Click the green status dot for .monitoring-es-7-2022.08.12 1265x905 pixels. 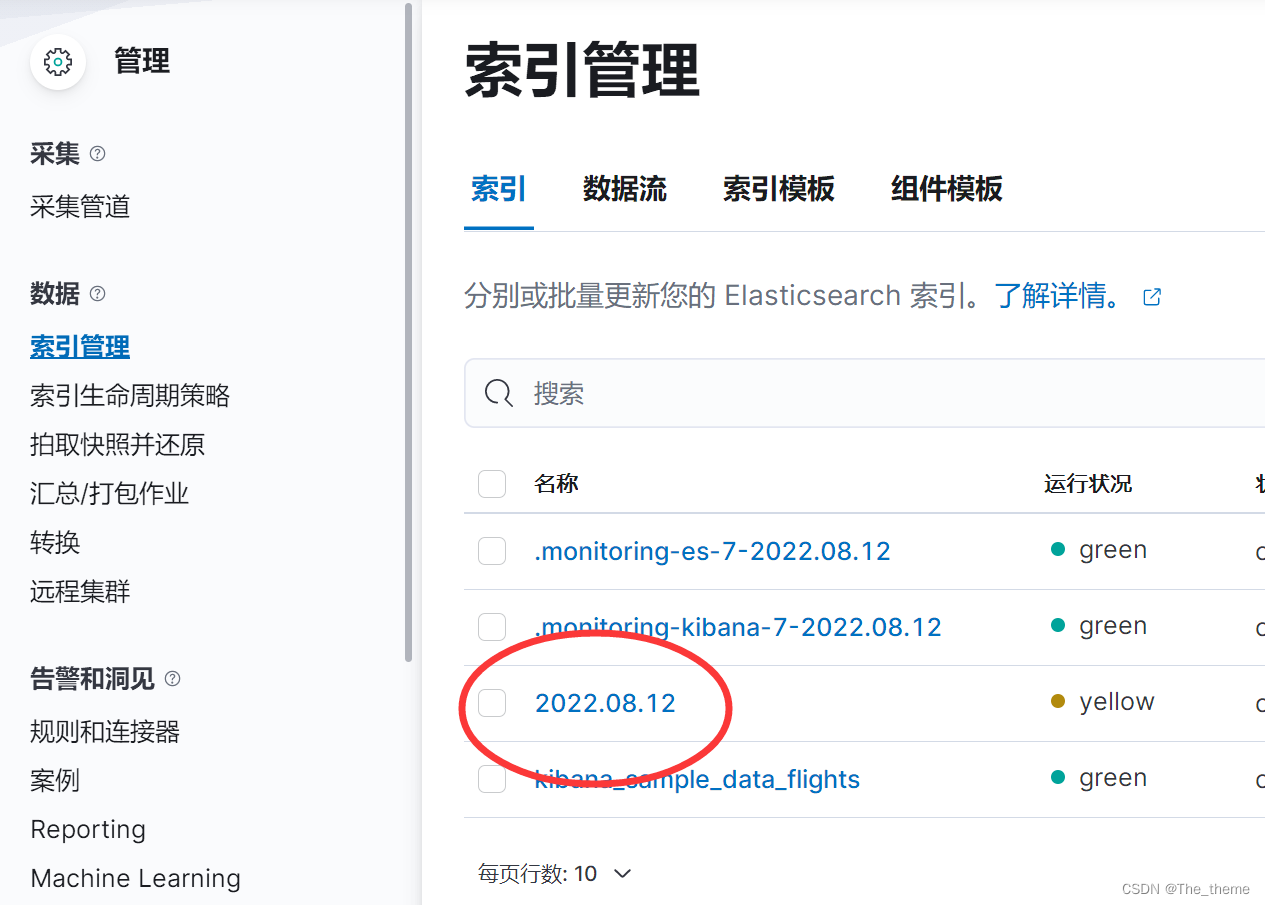coord(1059,549)
